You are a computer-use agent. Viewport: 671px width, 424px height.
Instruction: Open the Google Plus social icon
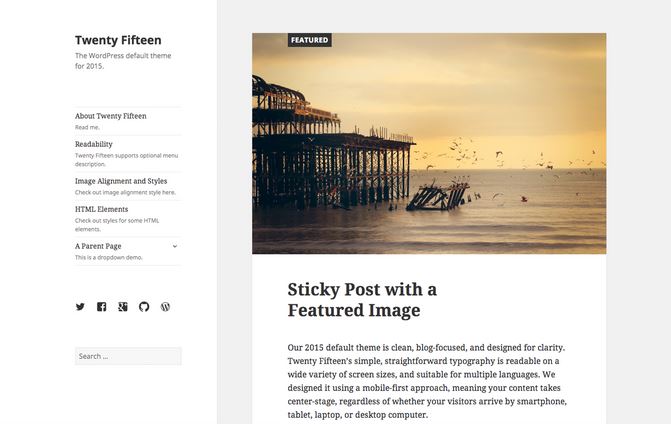pyautogui.click(x=123, y=307)
